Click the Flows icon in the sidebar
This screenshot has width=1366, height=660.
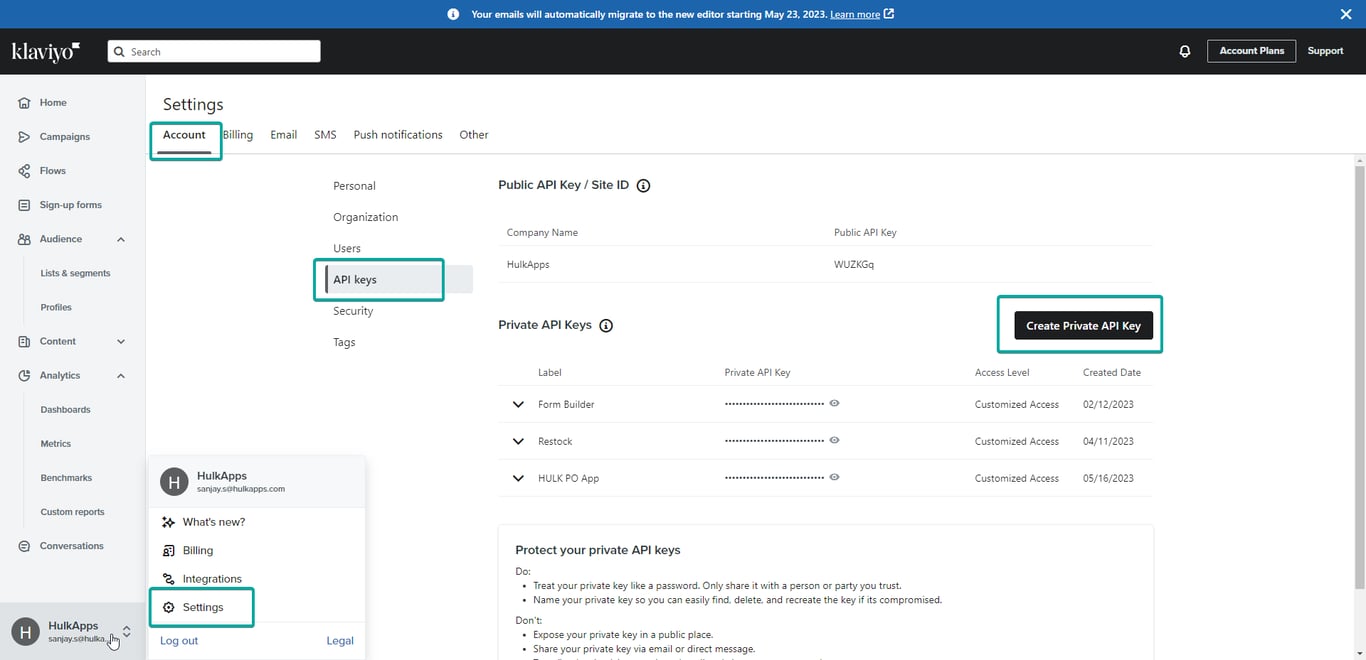pos(24,171)
